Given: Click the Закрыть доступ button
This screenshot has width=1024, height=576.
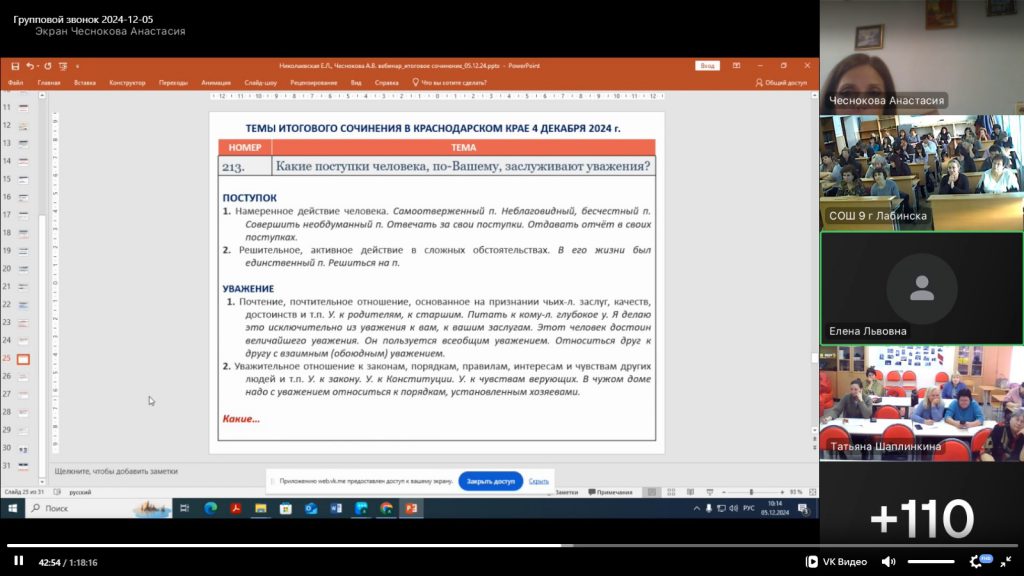Looking at the screenshot, I should point(491,481).
